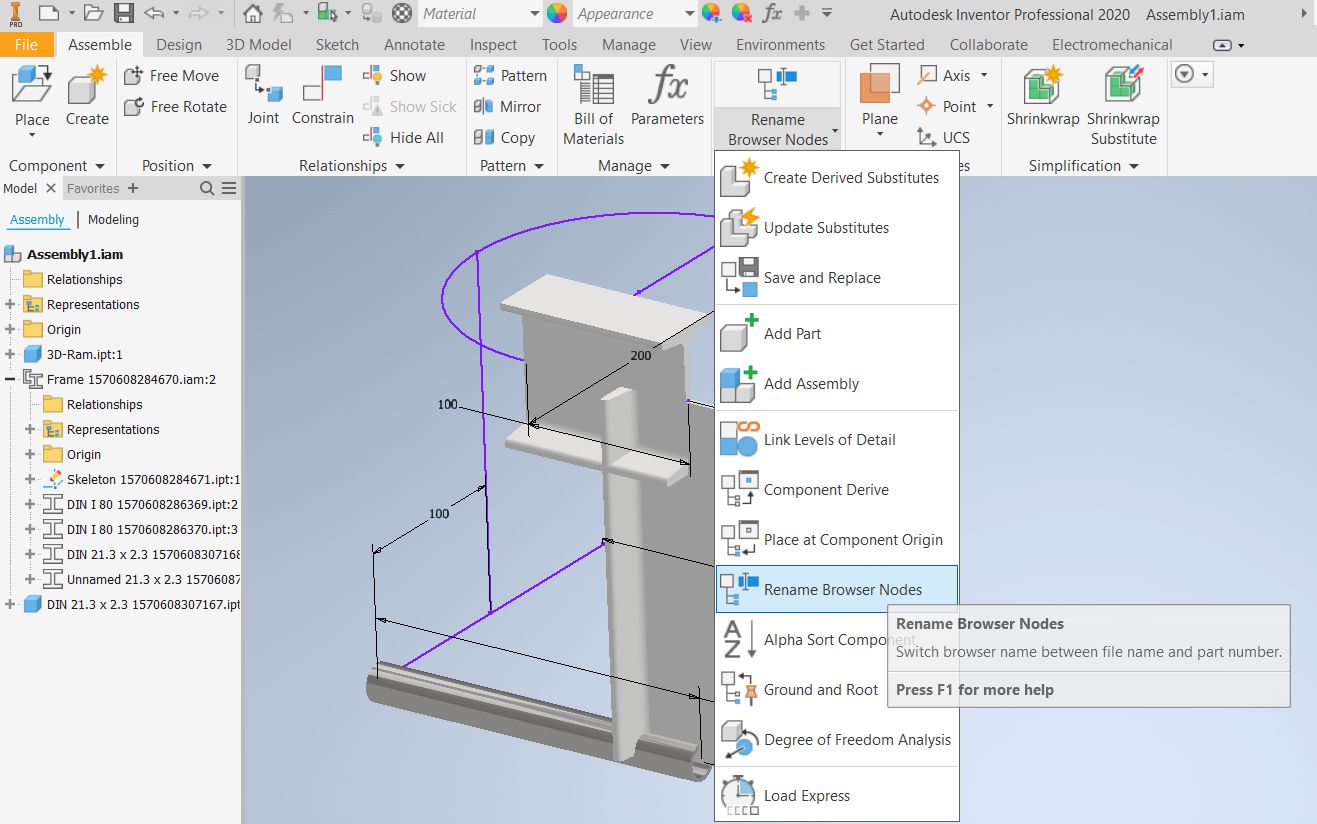
Task: Select the Mirror components tool
Action: point(510,106)
